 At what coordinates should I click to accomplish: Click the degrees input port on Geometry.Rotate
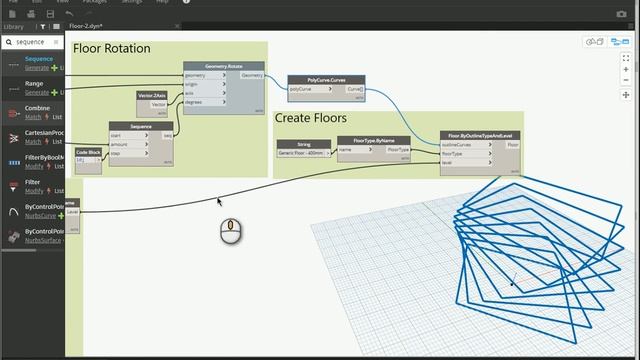tap(204, 102)
